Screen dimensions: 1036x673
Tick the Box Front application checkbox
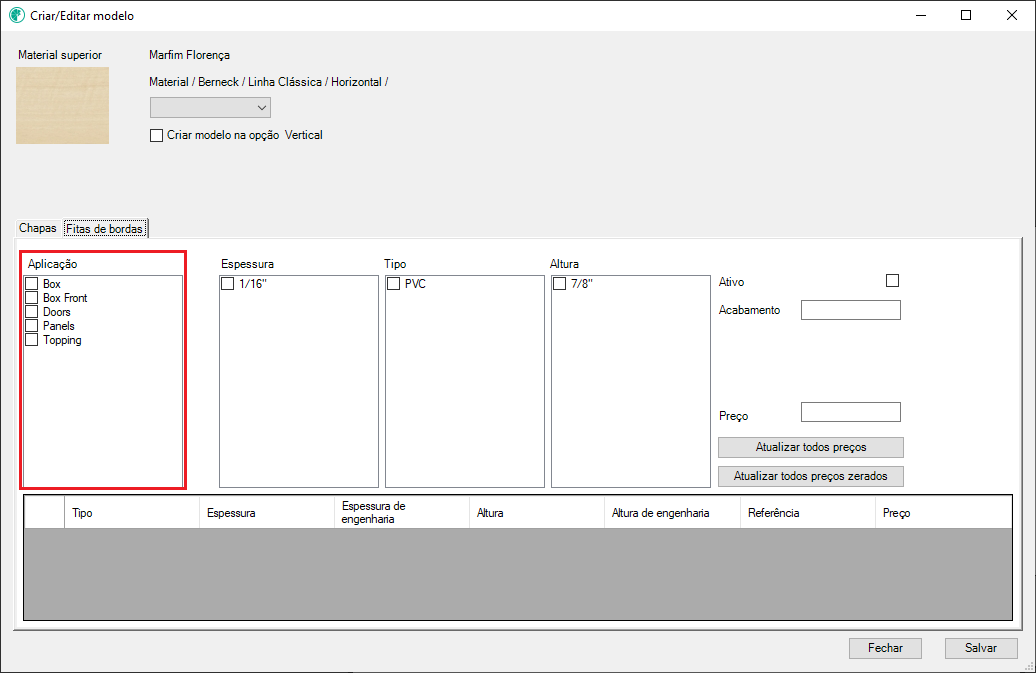pyautogui.click(x=32, y=298)
